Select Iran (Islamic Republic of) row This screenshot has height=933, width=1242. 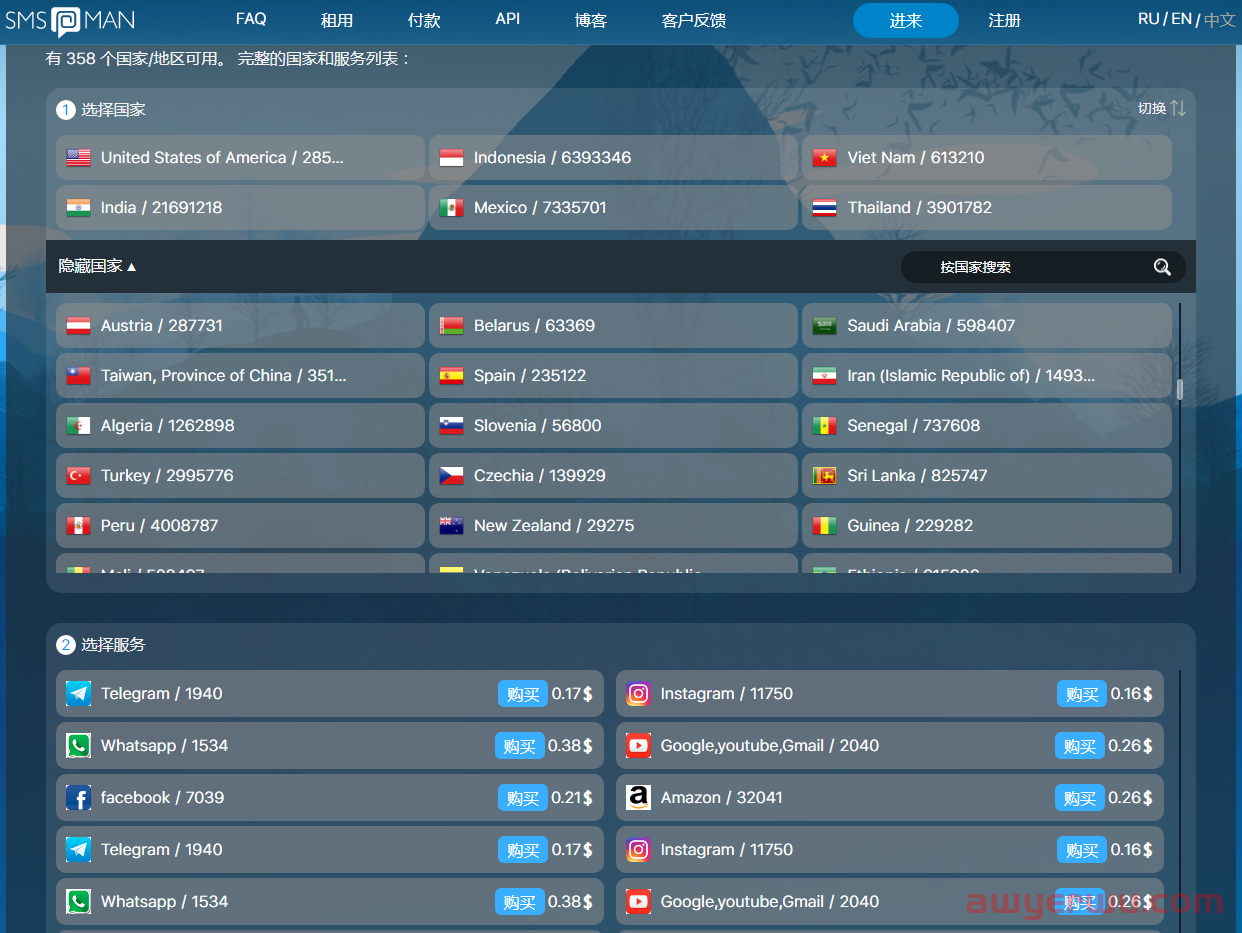tap(986, 376)
